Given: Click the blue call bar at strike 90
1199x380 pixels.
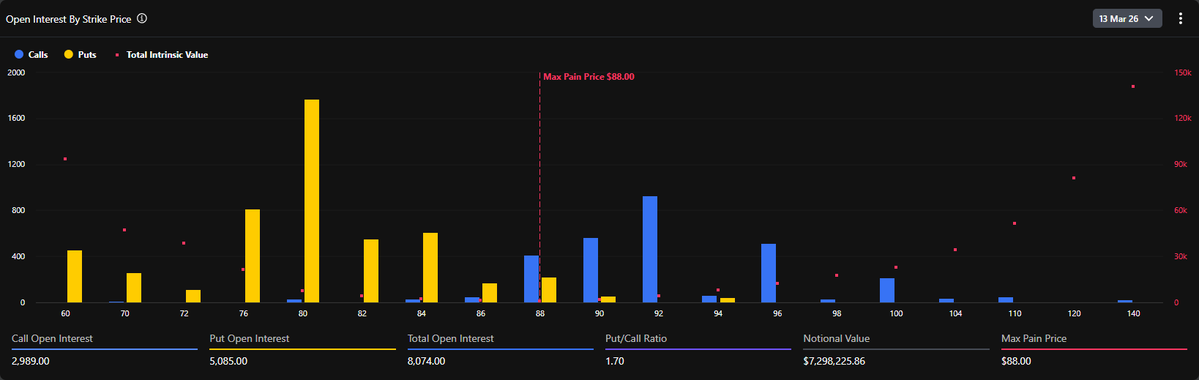Looking at the screenshot, I should 590,270.
